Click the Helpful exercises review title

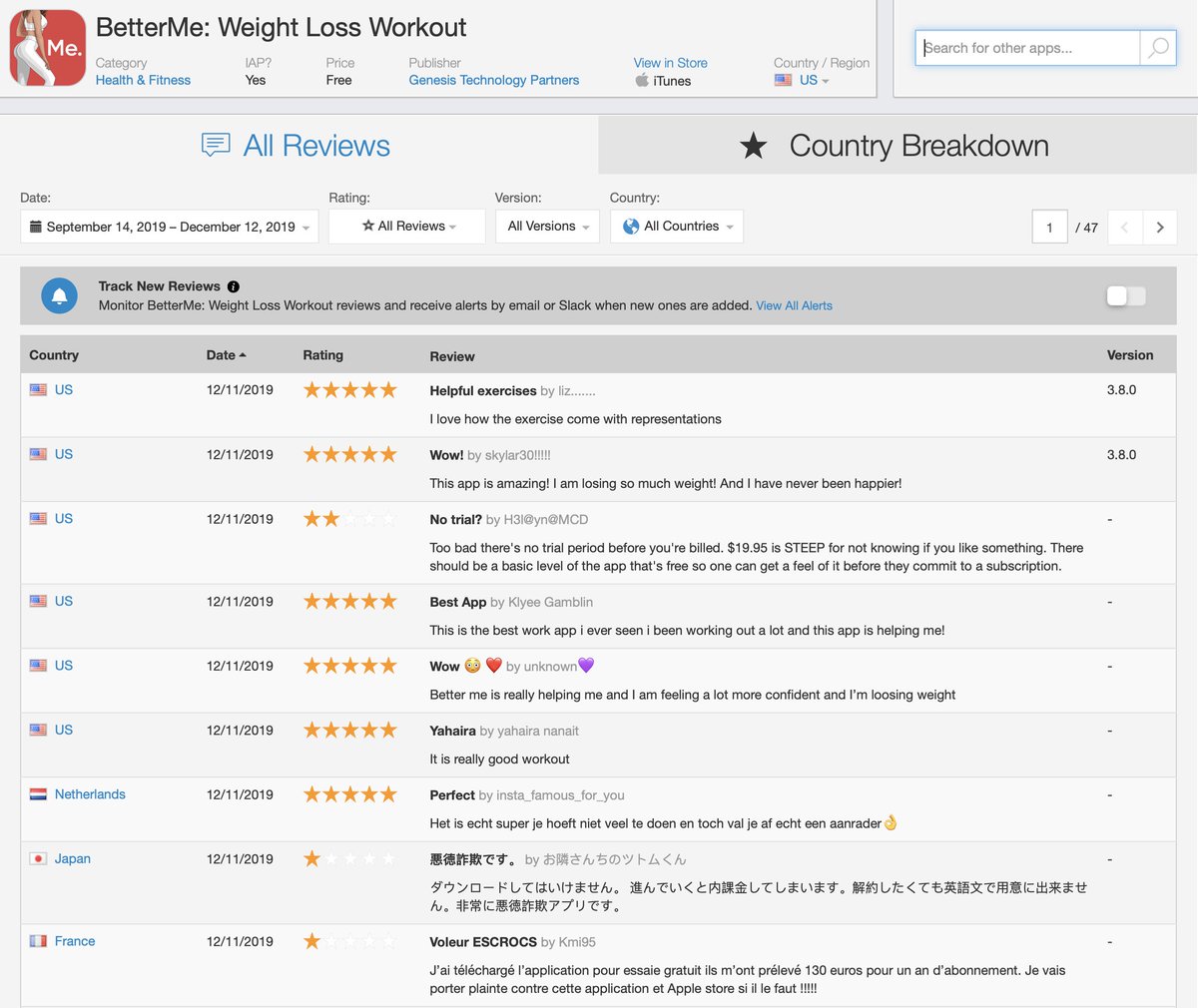483,391
